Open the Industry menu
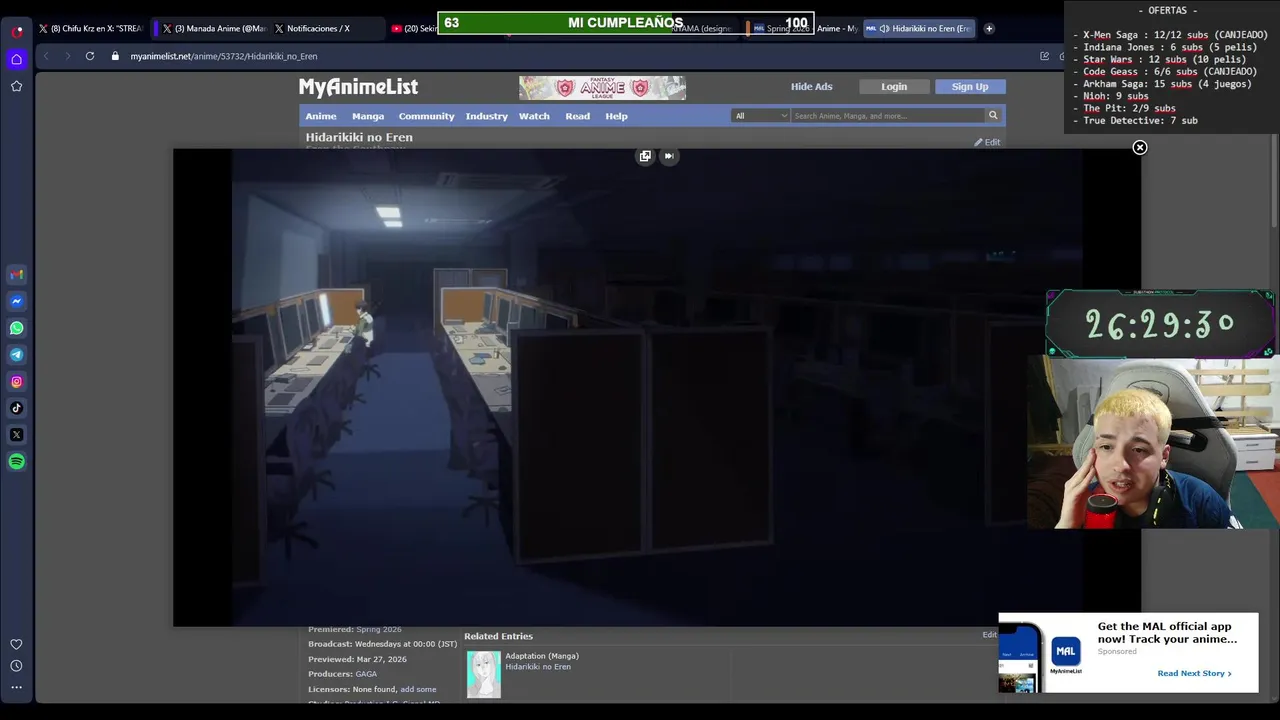 (487, 116)
